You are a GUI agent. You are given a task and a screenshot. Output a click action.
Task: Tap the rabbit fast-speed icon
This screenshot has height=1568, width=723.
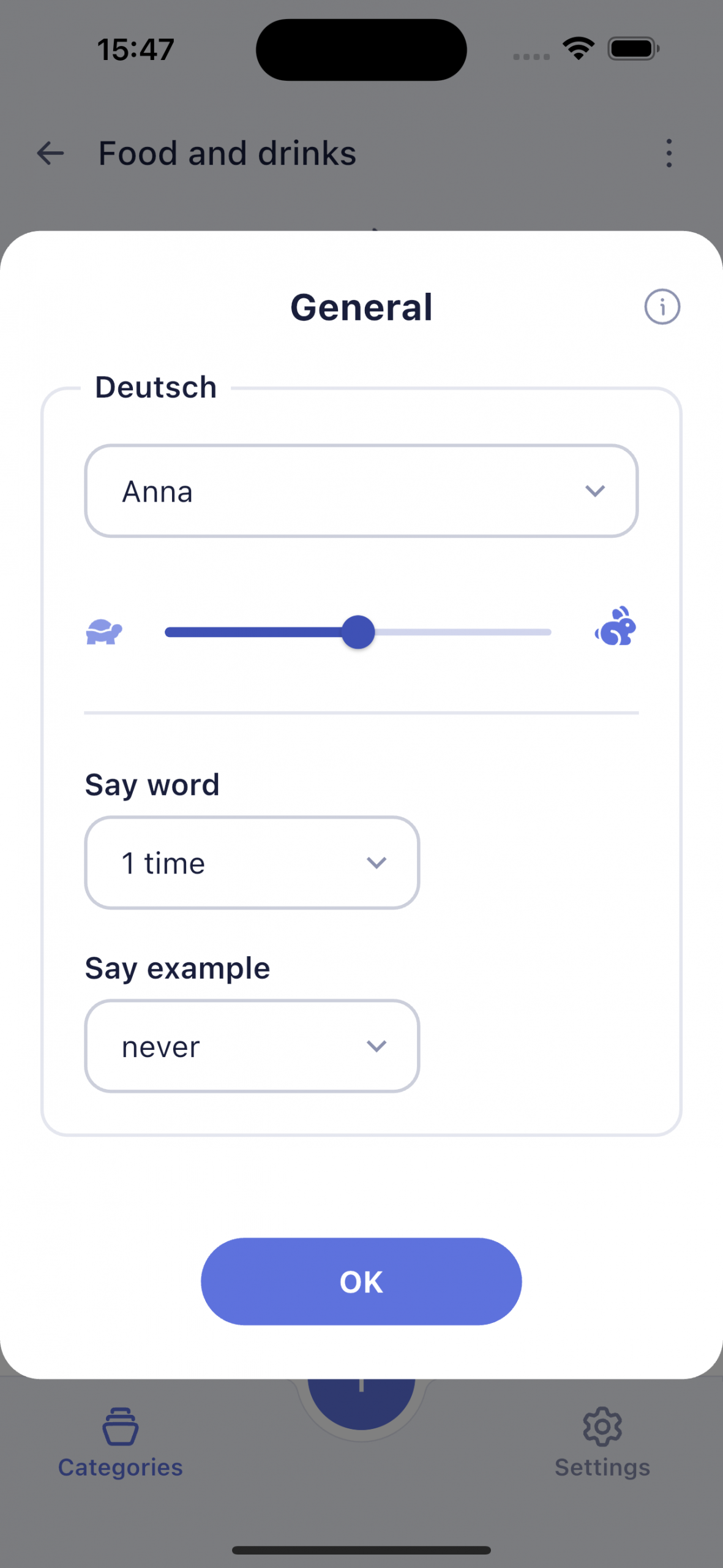click(616, 627)
